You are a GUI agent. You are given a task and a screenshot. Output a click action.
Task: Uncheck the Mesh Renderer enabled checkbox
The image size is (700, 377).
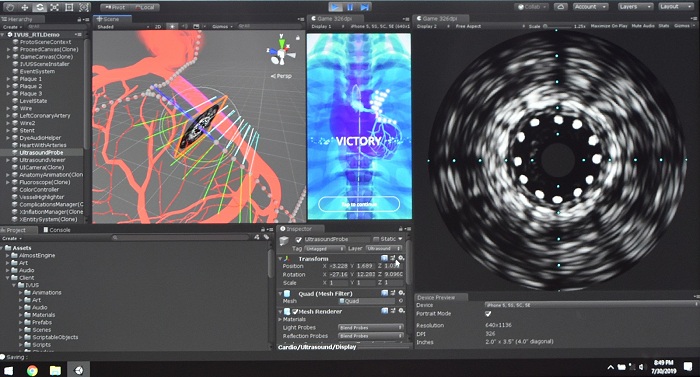tap(295, 311)
